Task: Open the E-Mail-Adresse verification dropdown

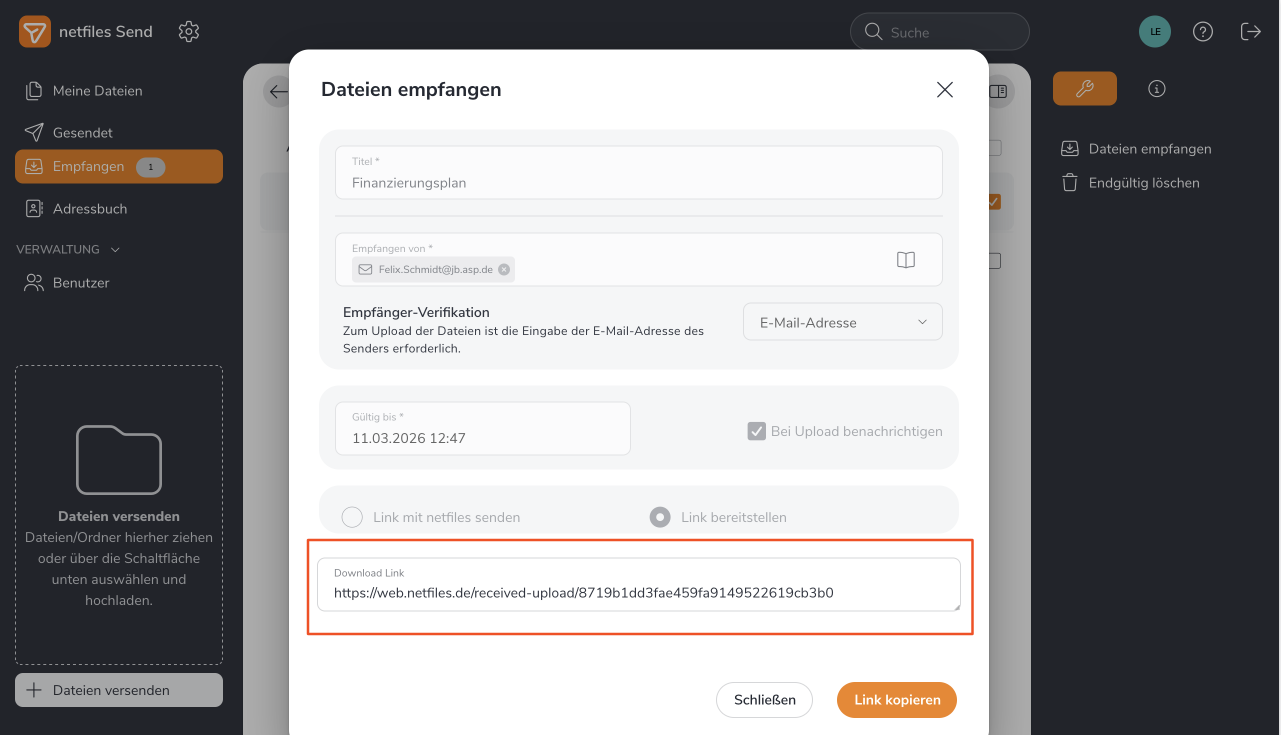Action: click(x=842, y=323)
